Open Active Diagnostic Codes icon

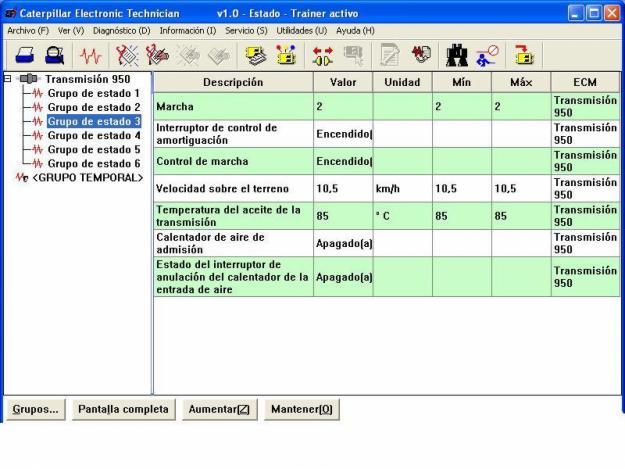point(127,55)
